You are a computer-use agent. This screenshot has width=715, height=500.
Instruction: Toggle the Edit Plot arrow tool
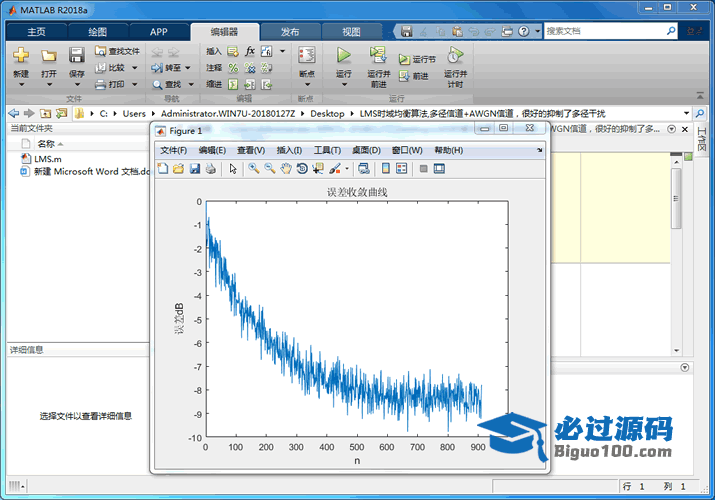(x=233, y=169)
